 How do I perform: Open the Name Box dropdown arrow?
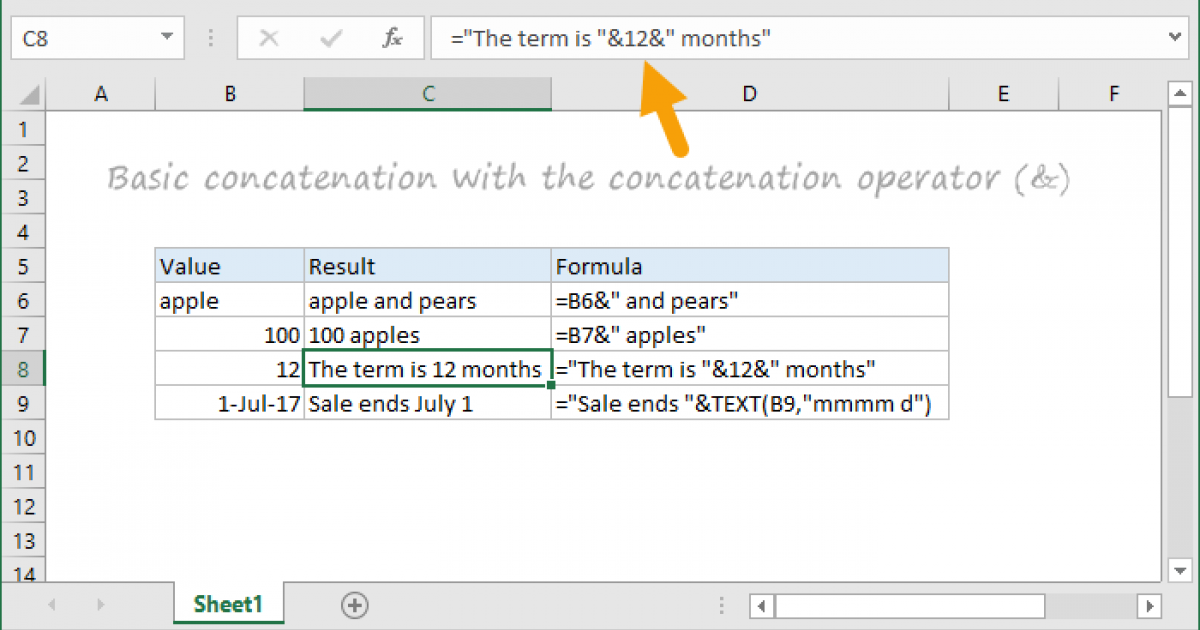tap(165, 39)
